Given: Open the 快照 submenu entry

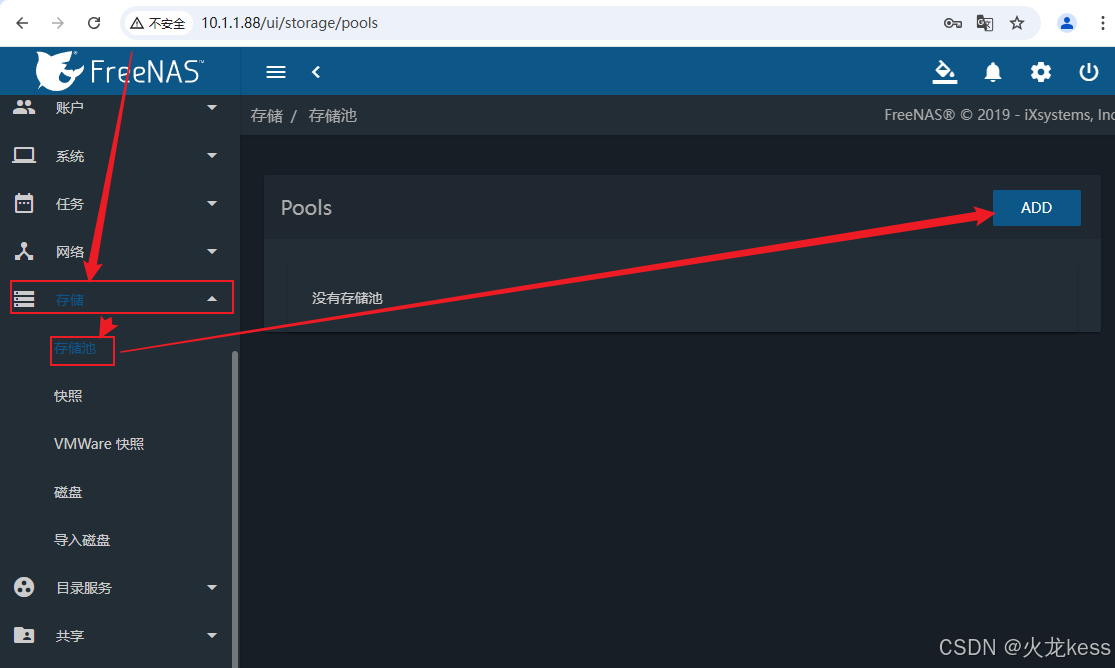Looking at the screenshot, I should pyautogui.click(x=68, y=396).
